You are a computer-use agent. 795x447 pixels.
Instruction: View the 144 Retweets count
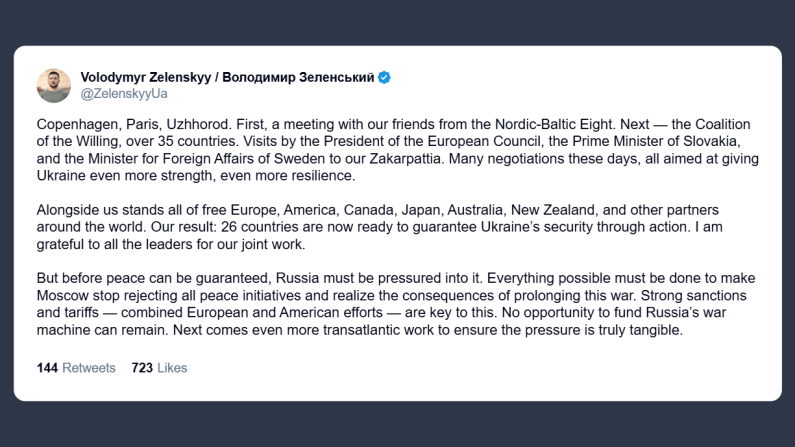click(76, 368)
